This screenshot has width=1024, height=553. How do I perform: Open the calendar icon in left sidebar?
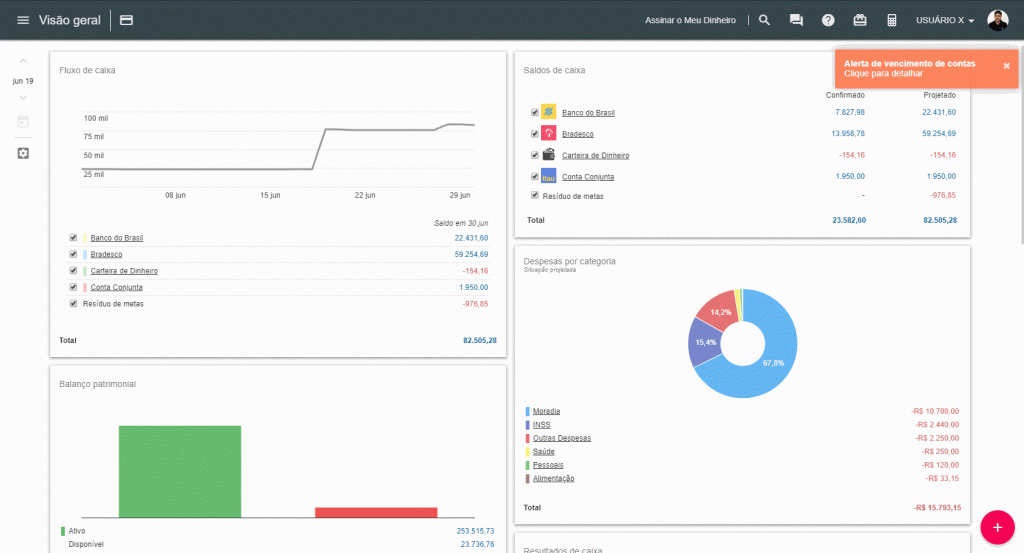[x=23, y=122]
